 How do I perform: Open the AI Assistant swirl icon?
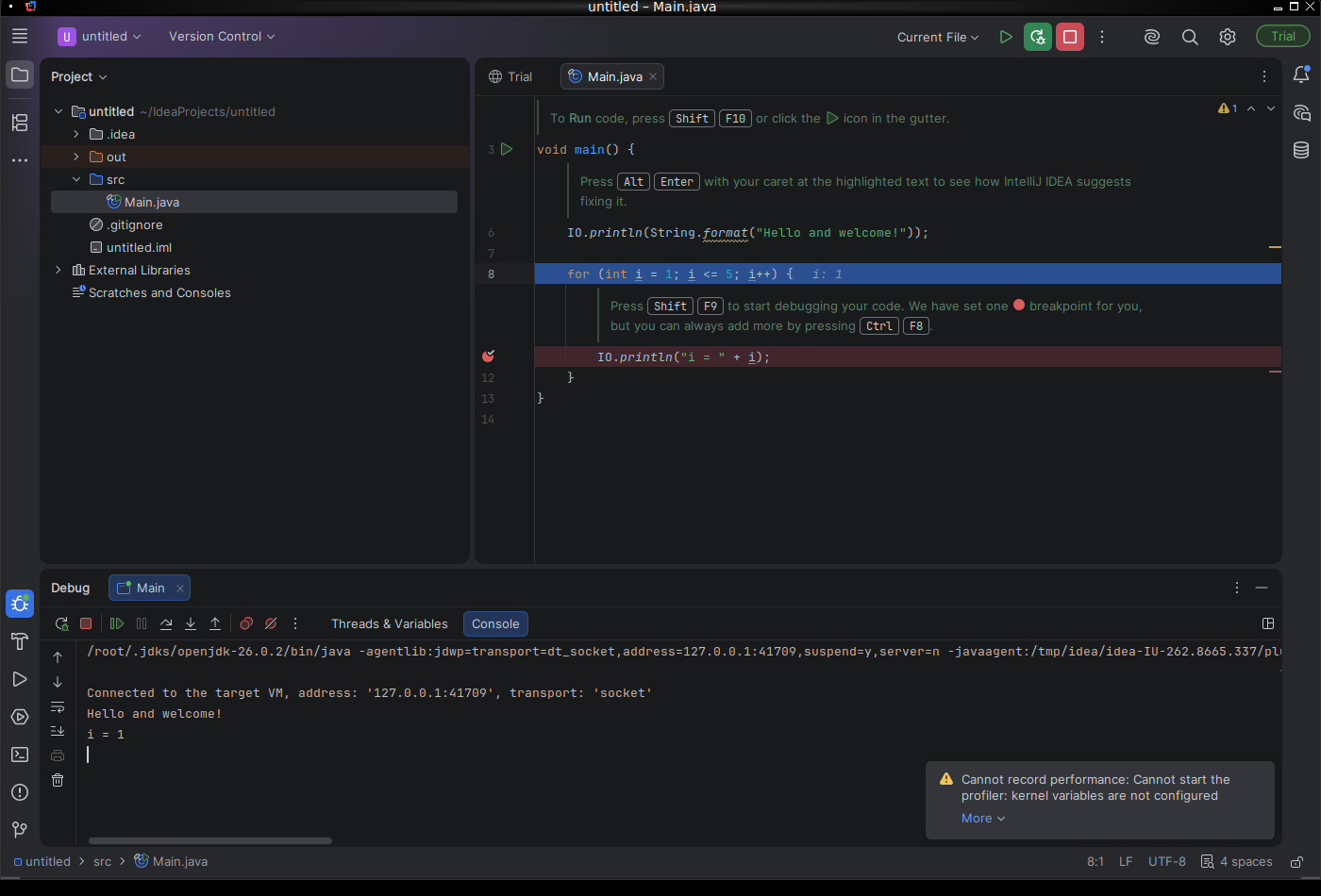pos(1152,37)
